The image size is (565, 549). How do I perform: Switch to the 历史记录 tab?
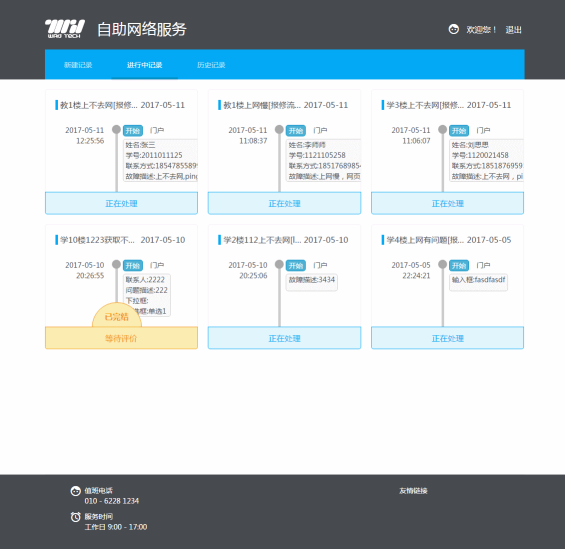coord(211,65)
